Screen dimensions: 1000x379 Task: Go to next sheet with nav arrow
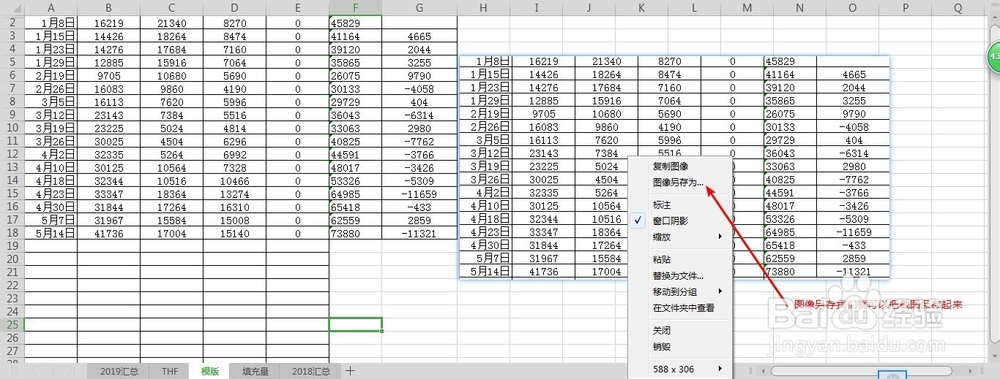click(x=52, y=371)
